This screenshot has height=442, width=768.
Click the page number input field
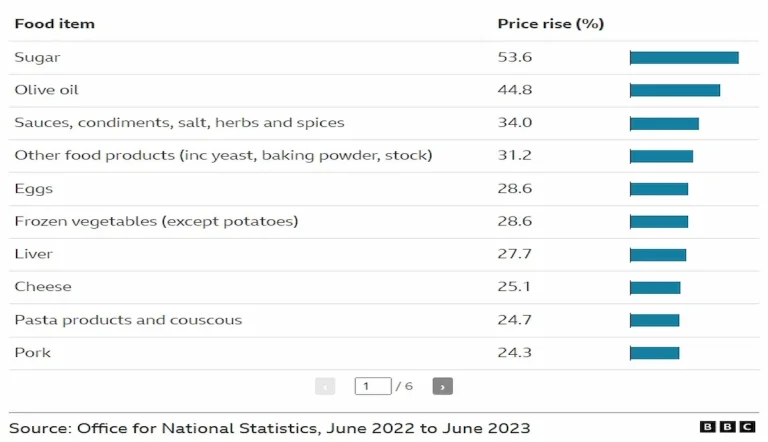click(x=373, y=386)
